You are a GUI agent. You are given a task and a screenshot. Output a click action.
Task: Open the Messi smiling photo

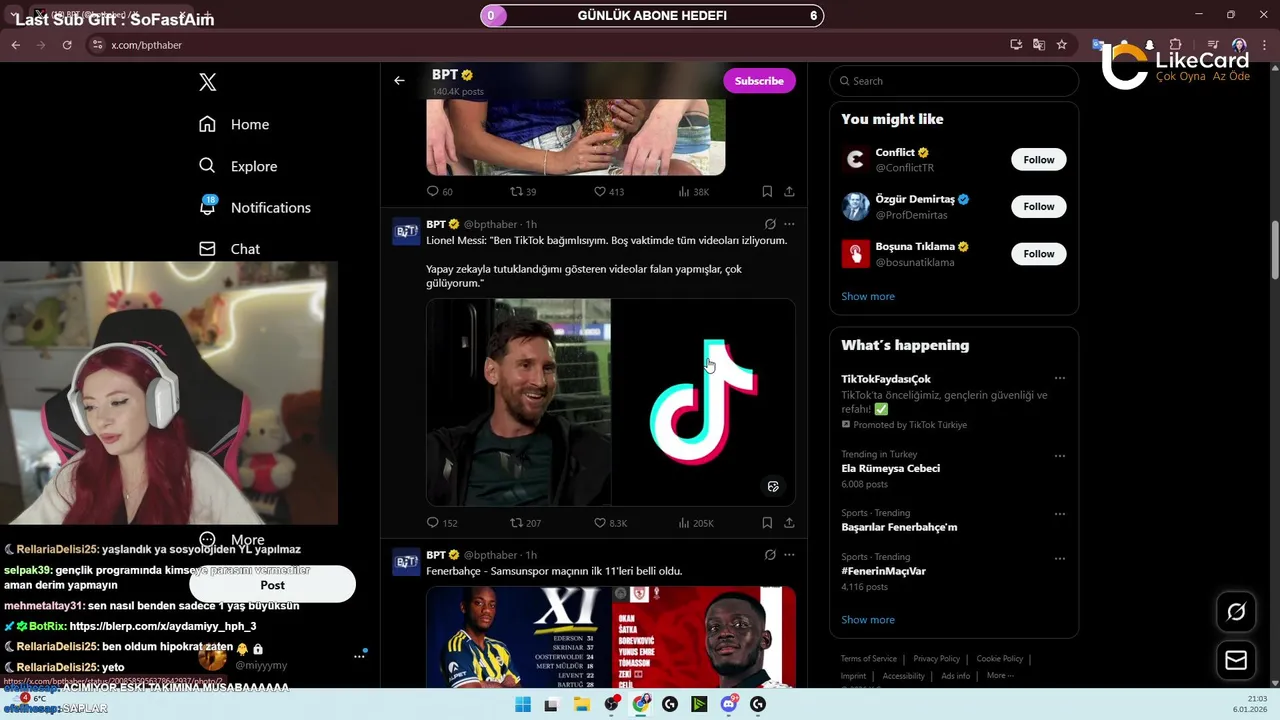pos(518,402)
